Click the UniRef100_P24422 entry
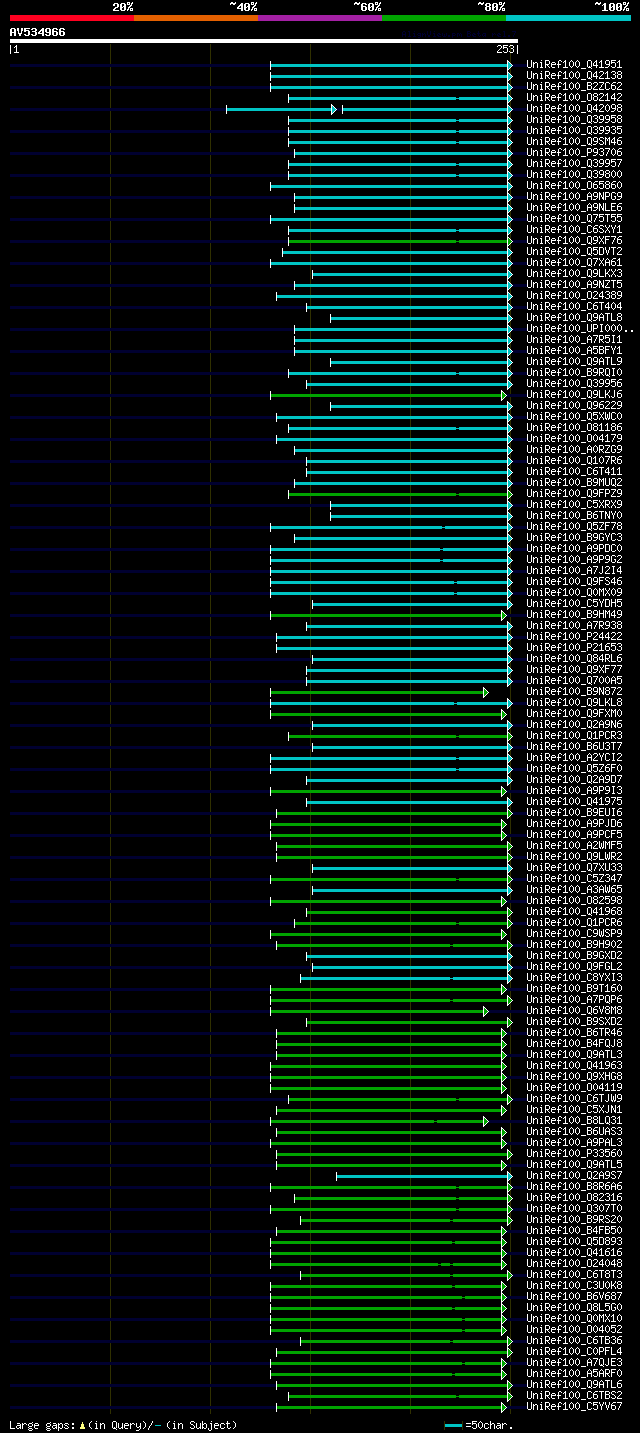The width and height of the screenshot is (640, 1433). [574, 637]
